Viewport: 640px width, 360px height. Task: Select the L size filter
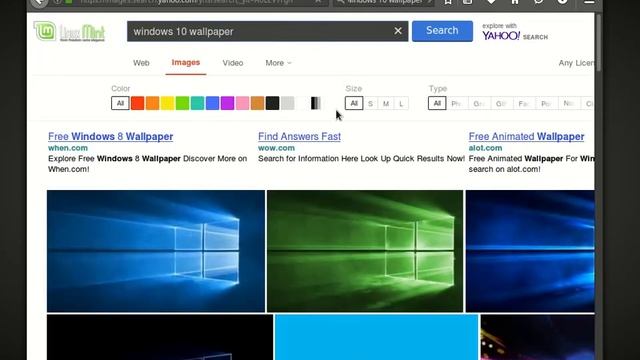click(401, 104)
